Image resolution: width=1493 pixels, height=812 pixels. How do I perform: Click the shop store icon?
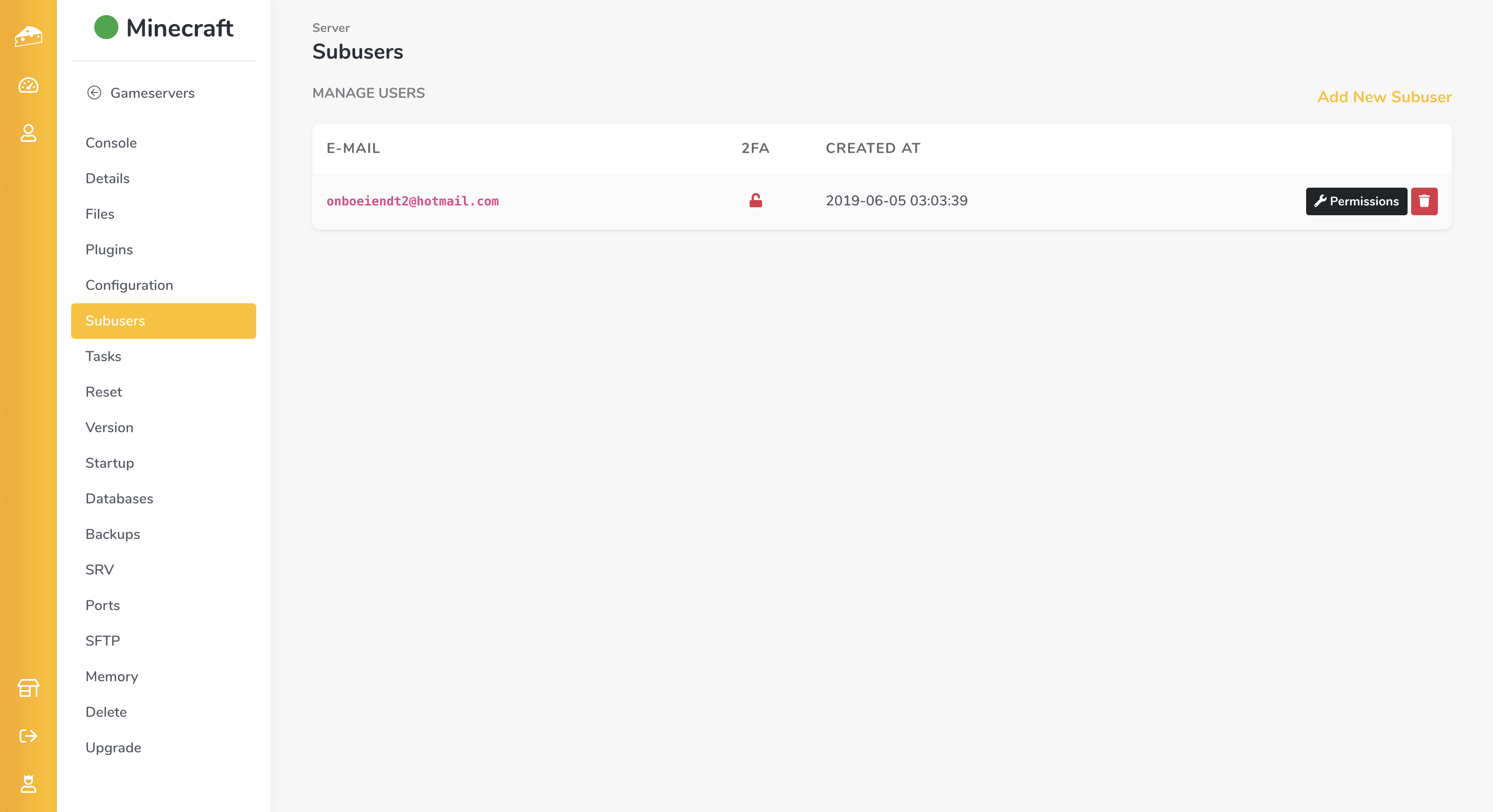[x=28, y=688]
